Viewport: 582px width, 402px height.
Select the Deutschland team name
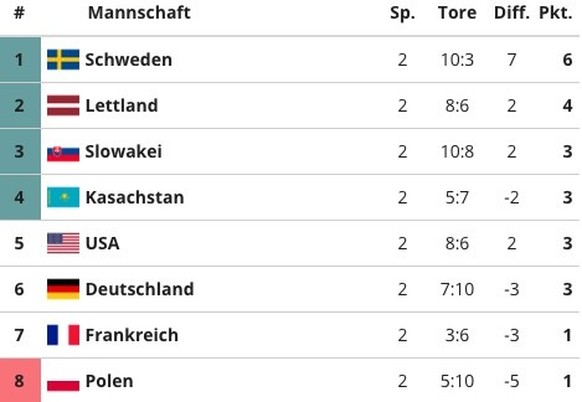click(140, 289)
